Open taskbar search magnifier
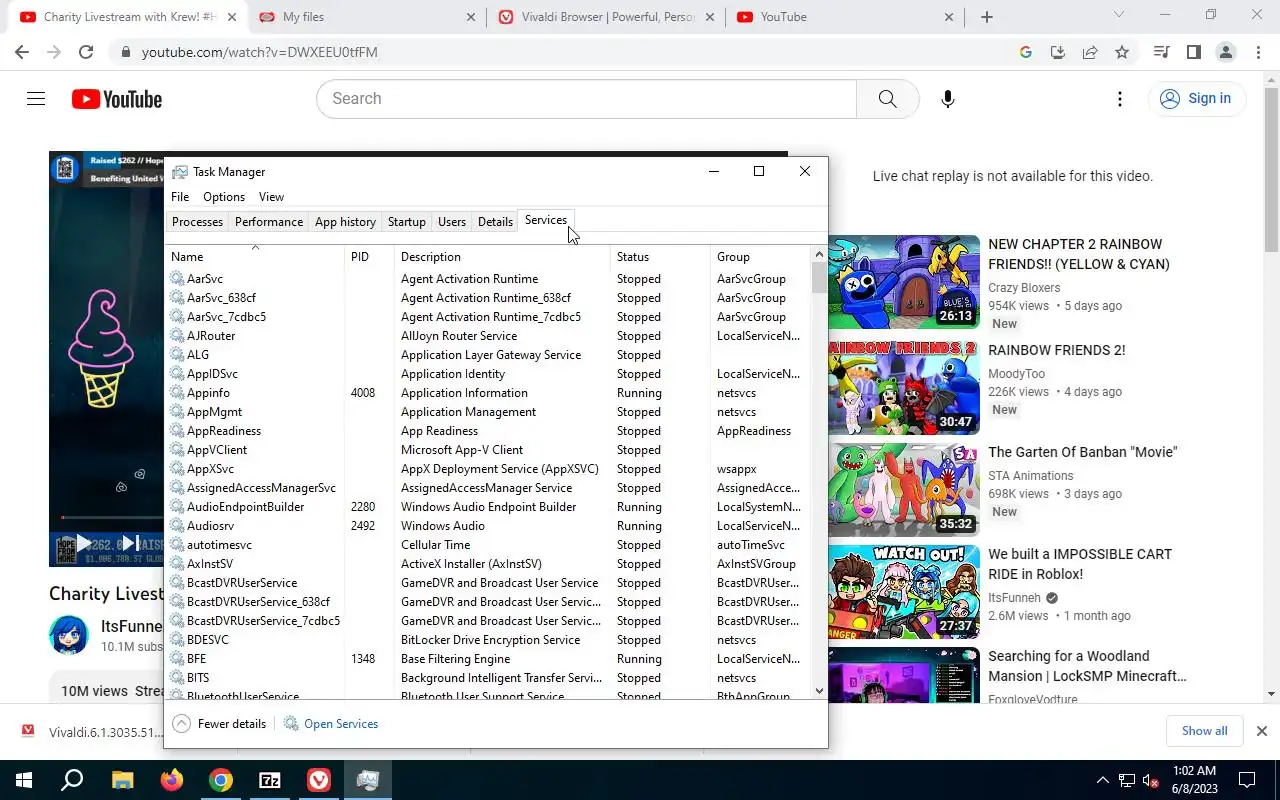The height and width of the screenshot is (800, 1280). pos(72,780)
